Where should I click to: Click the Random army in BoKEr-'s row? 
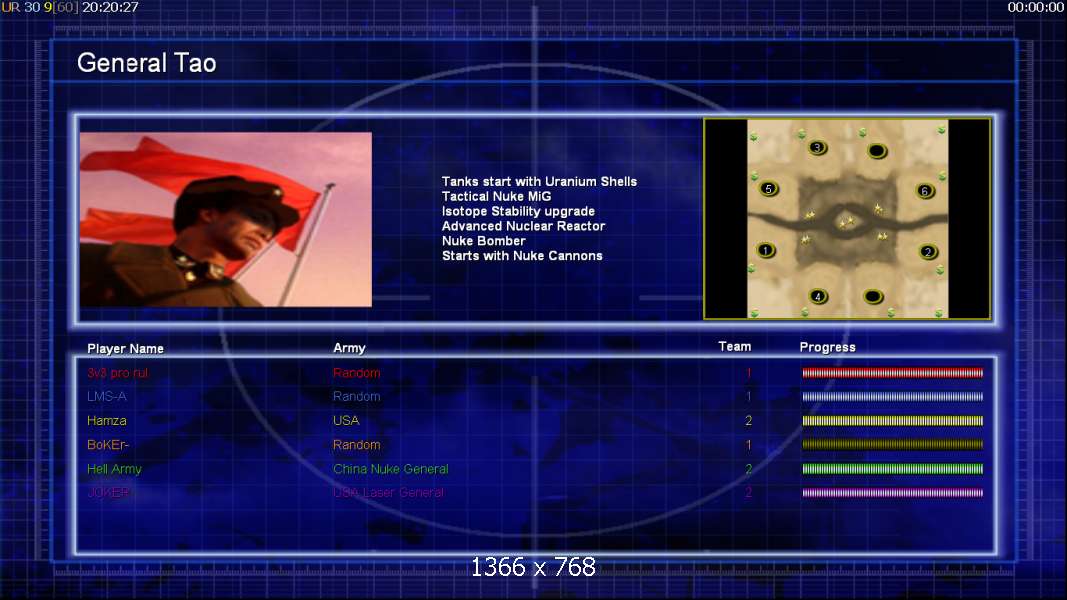point(357,445)
